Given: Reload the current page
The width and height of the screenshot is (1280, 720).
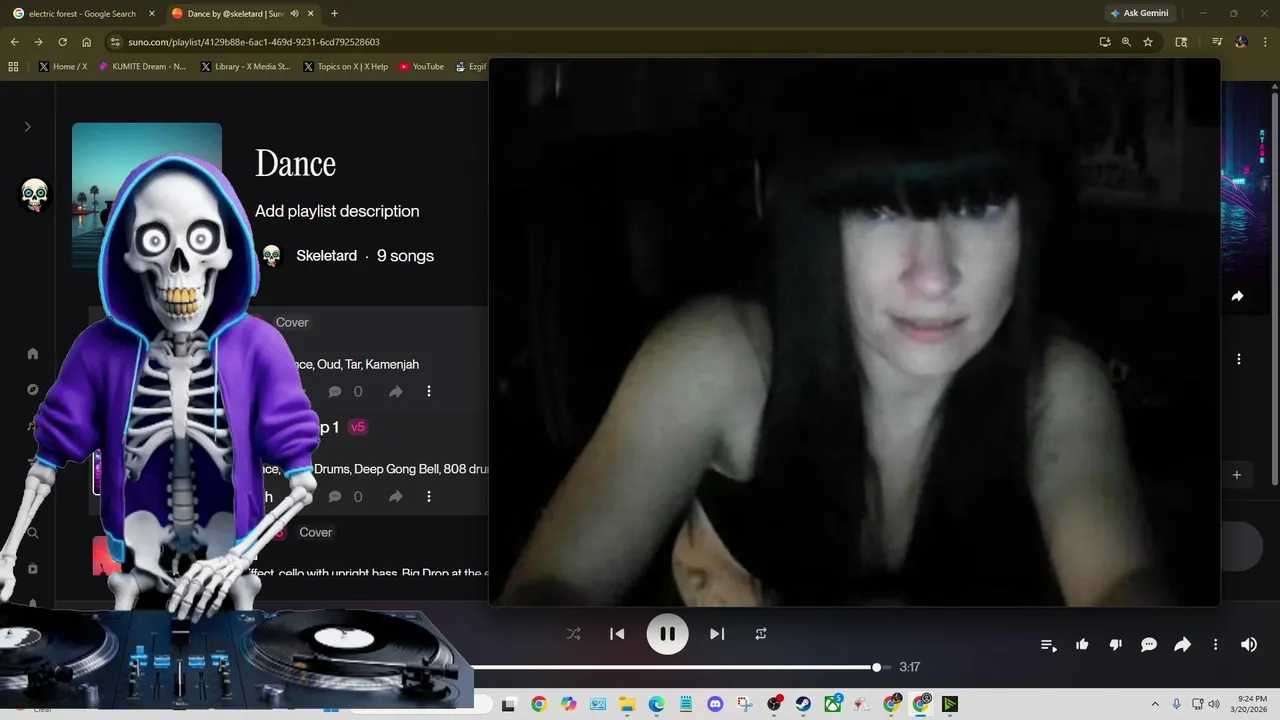Looking at the screenshot, I should [x=62, y=42].
